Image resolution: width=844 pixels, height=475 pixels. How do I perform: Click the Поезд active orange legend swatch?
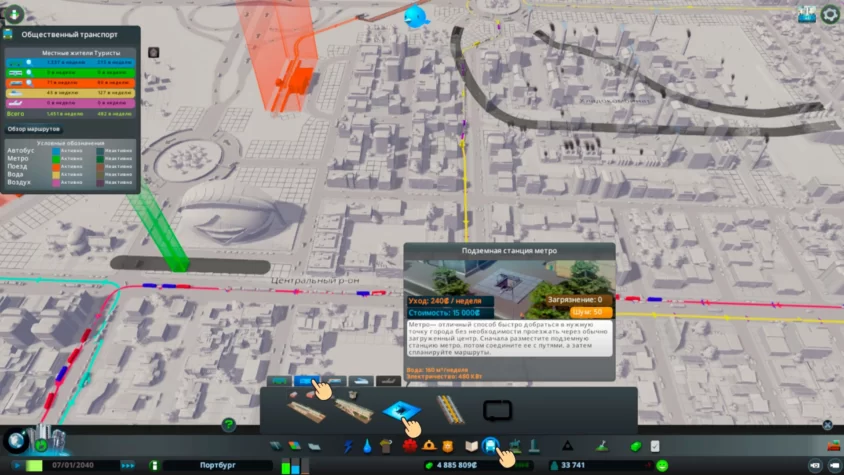[x=55, y=167]
